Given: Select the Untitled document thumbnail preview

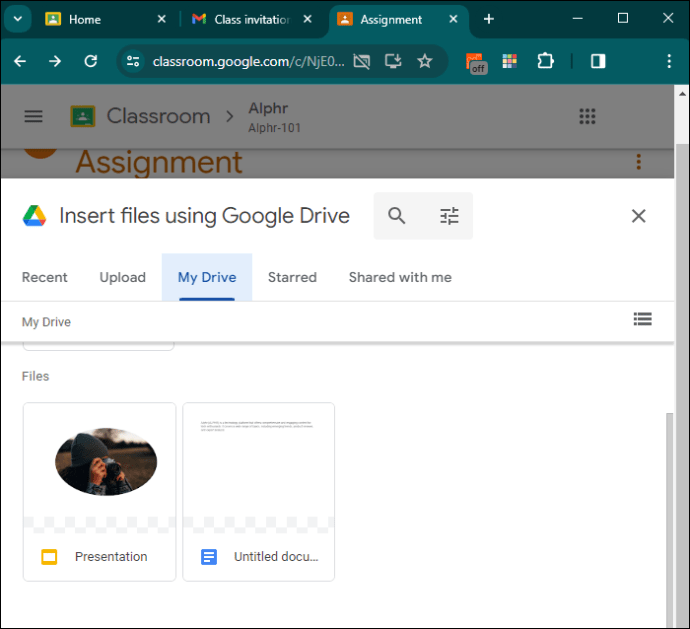Looking at the screenshot, I should point(258,467).
